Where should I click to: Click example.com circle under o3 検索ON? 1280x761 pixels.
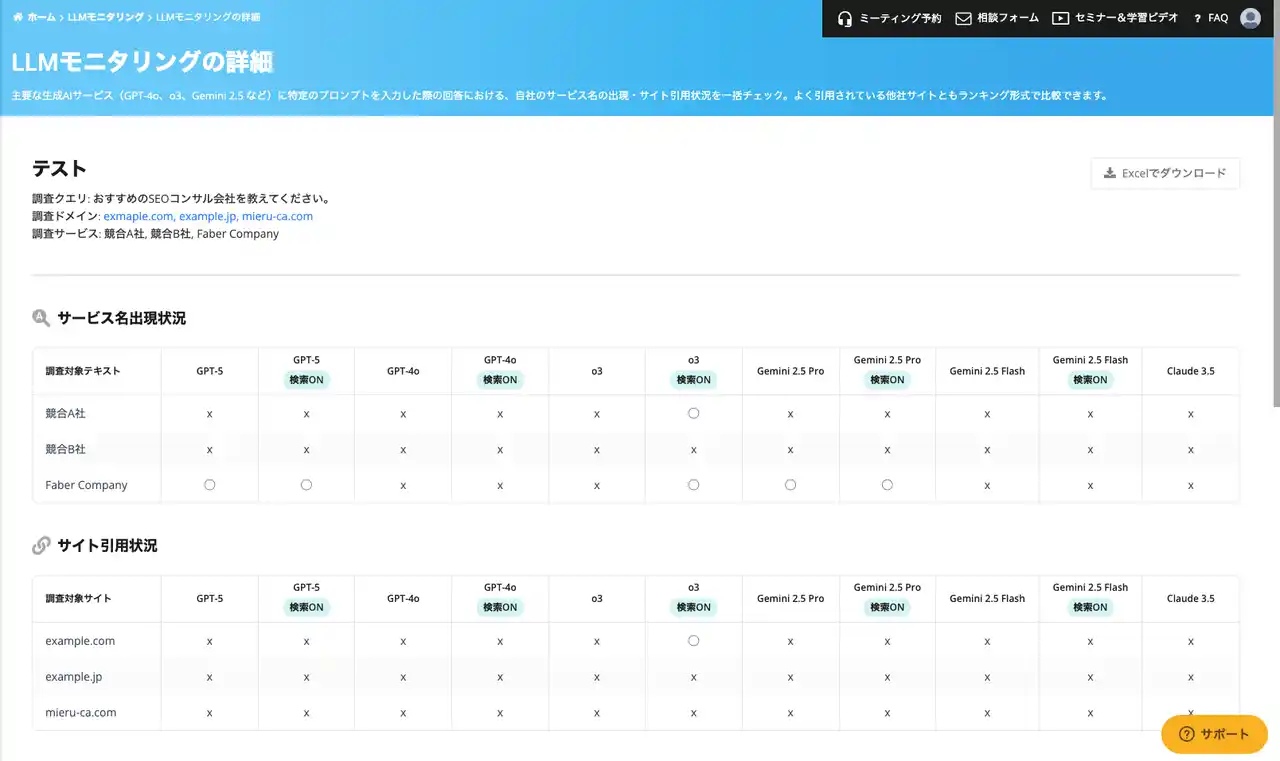pos(693,641)
